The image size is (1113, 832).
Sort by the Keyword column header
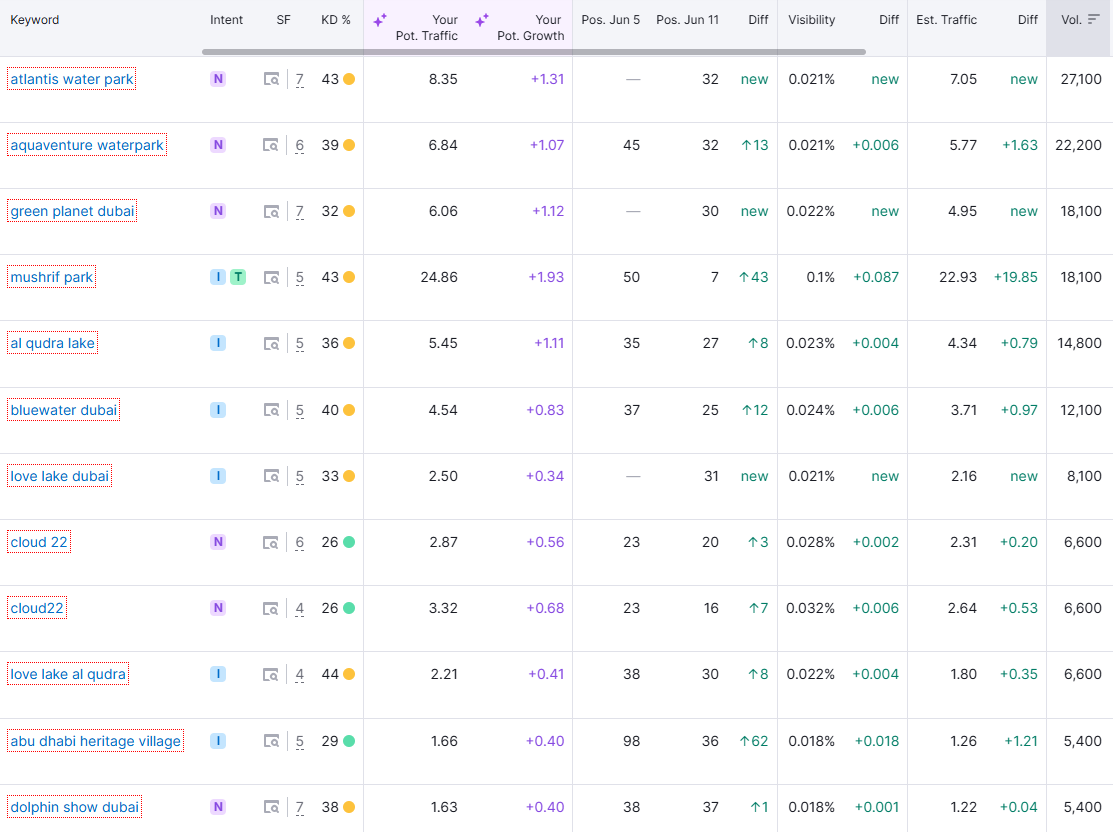tap(35, 20)
